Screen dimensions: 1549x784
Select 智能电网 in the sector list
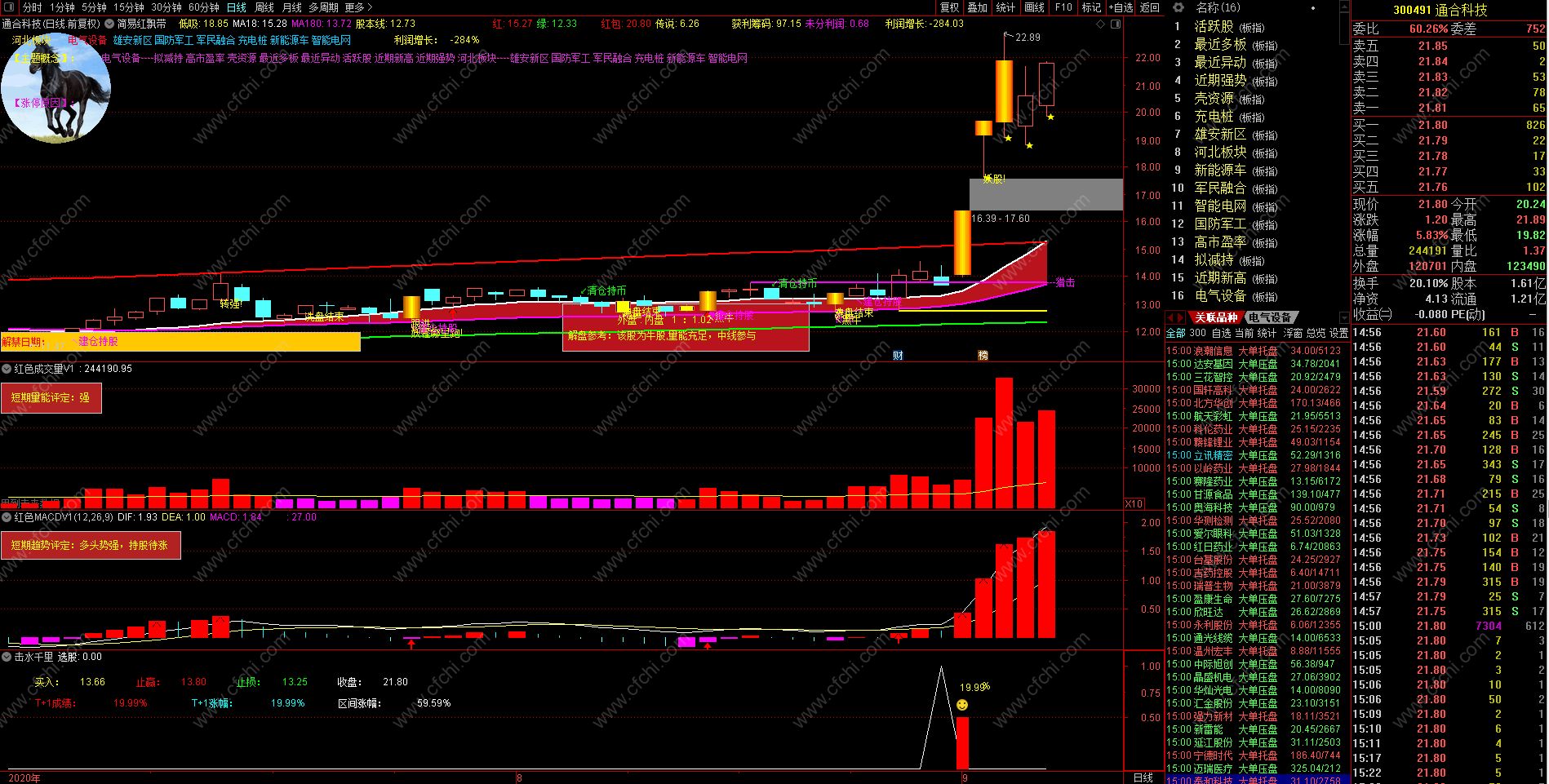point(1220,206)
